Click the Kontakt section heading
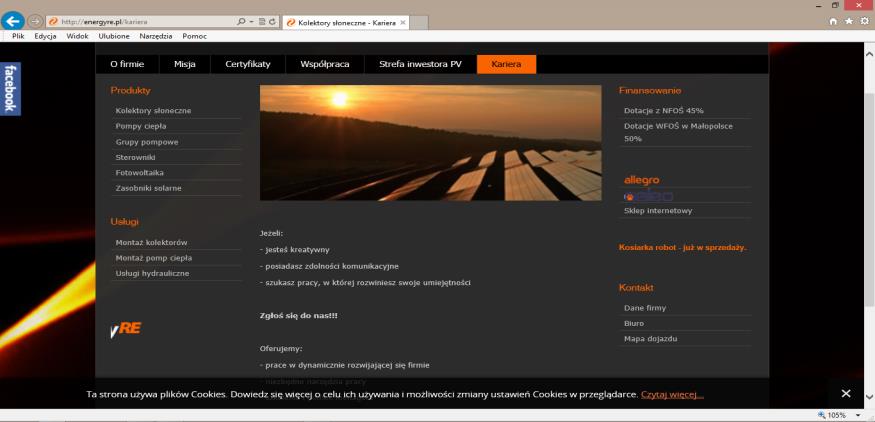The height and width of the screenshot is (422, 875). tap(636, 287)
